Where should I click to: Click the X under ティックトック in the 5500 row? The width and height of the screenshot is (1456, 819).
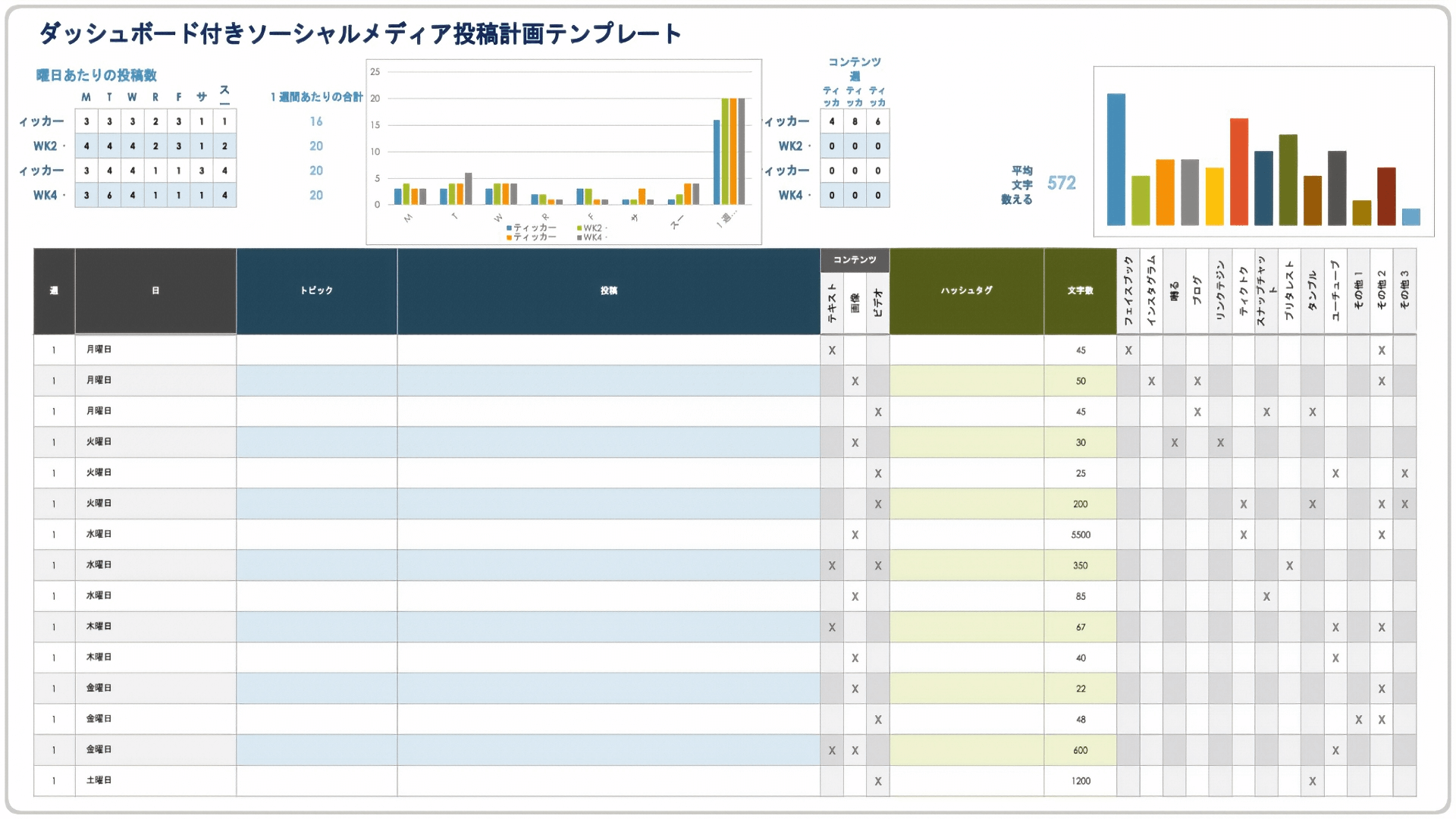(1244, 535)
